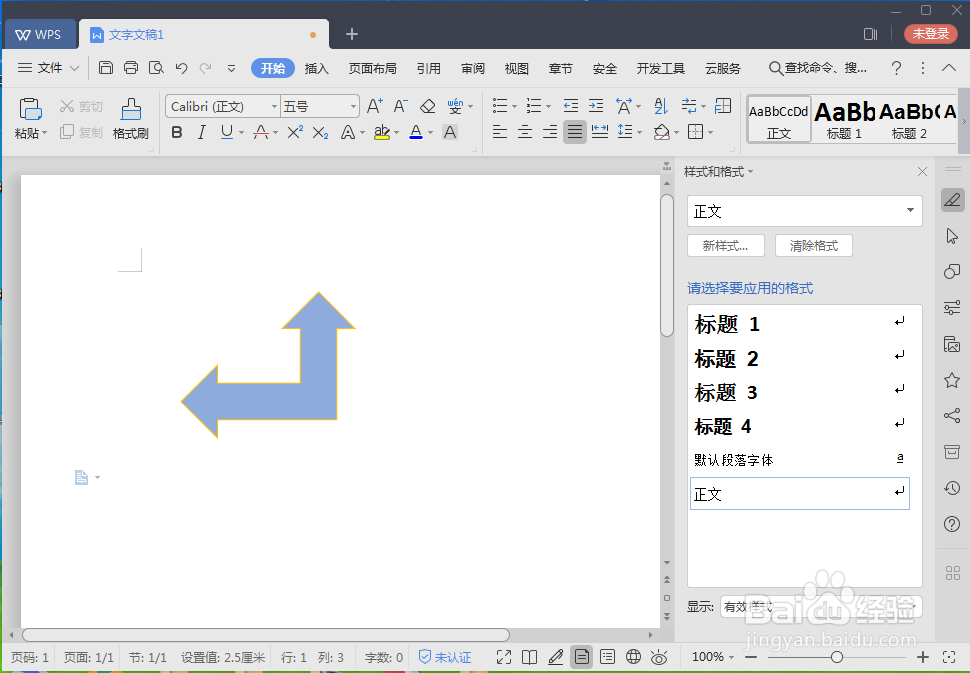Click the 清除格式 button
The height and width of the screenshot is (673, 970).
tap(813, 246)
